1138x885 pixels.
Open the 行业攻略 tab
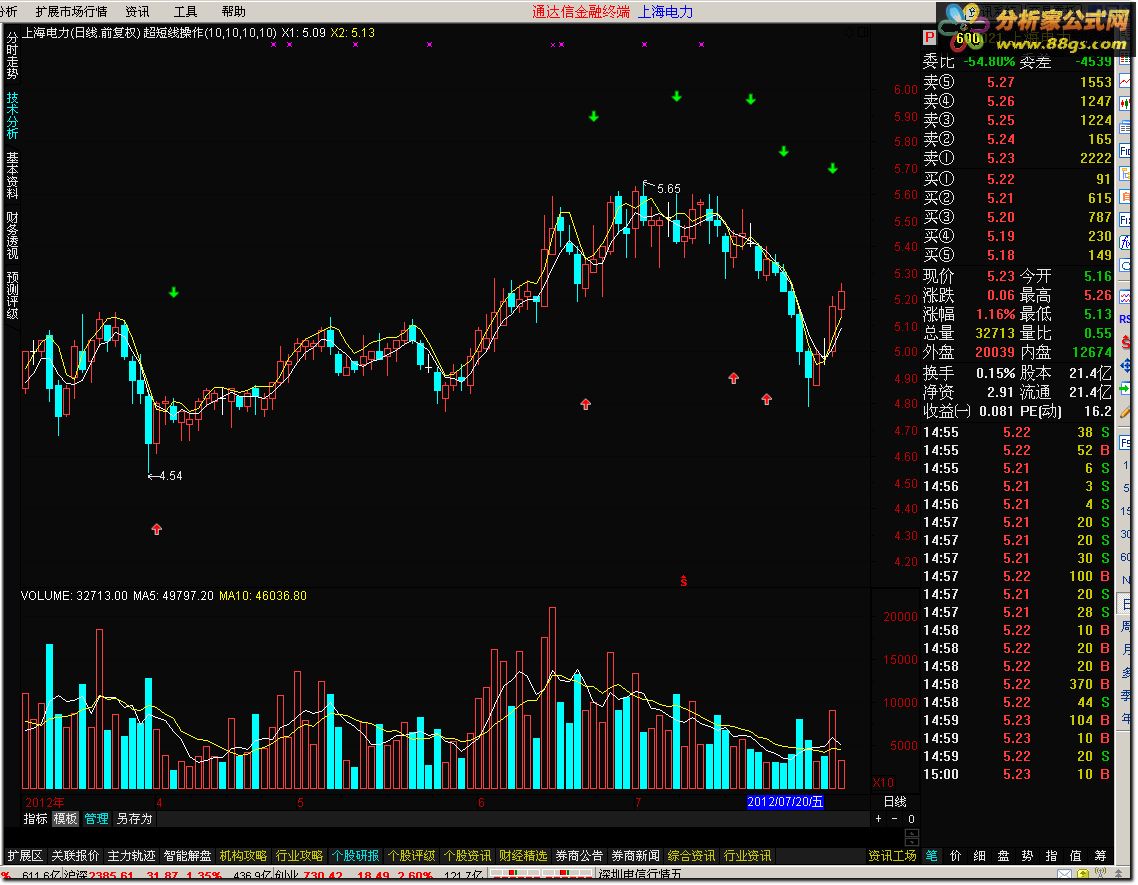click(299, 856)
